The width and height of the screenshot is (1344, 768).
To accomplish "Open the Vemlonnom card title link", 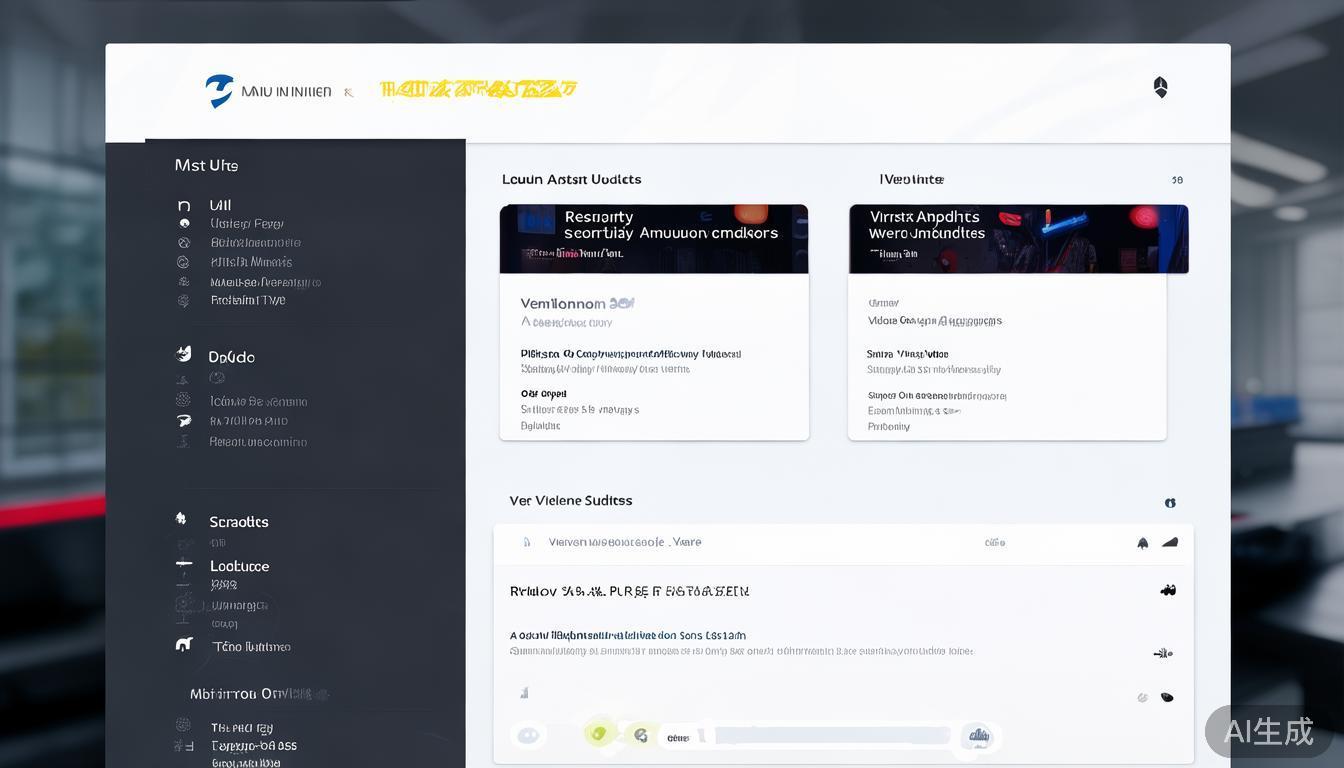I will click(x=577, y=303).
